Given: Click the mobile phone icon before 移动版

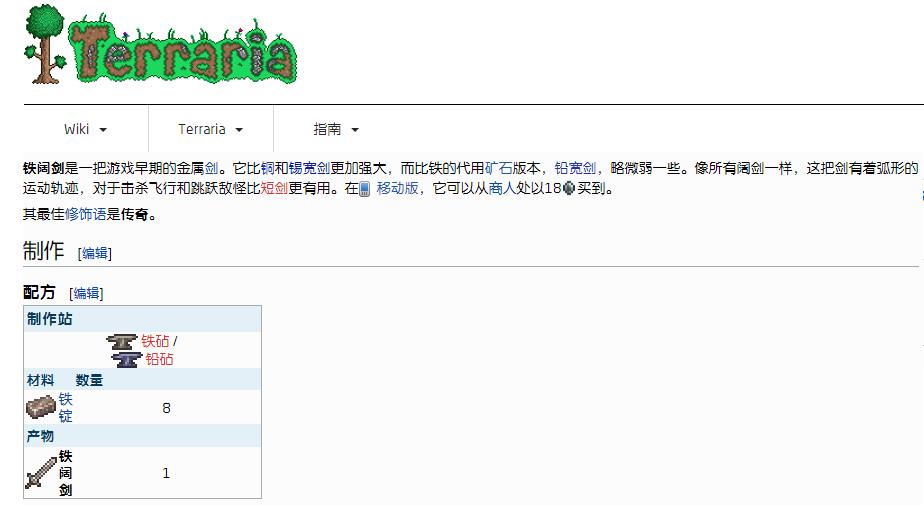Looking at the screenshot, I should [365, 189].
